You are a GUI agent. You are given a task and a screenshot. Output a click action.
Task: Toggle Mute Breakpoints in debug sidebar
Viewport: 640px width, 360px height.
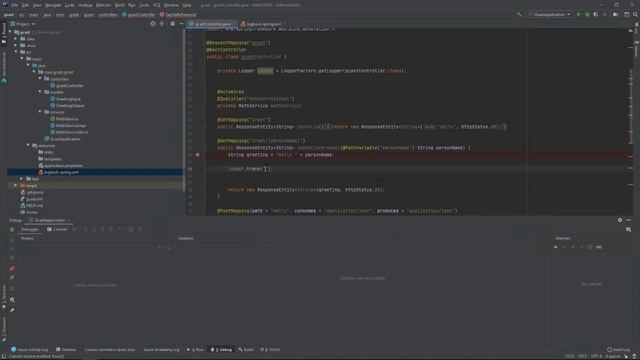coord(12,278)
